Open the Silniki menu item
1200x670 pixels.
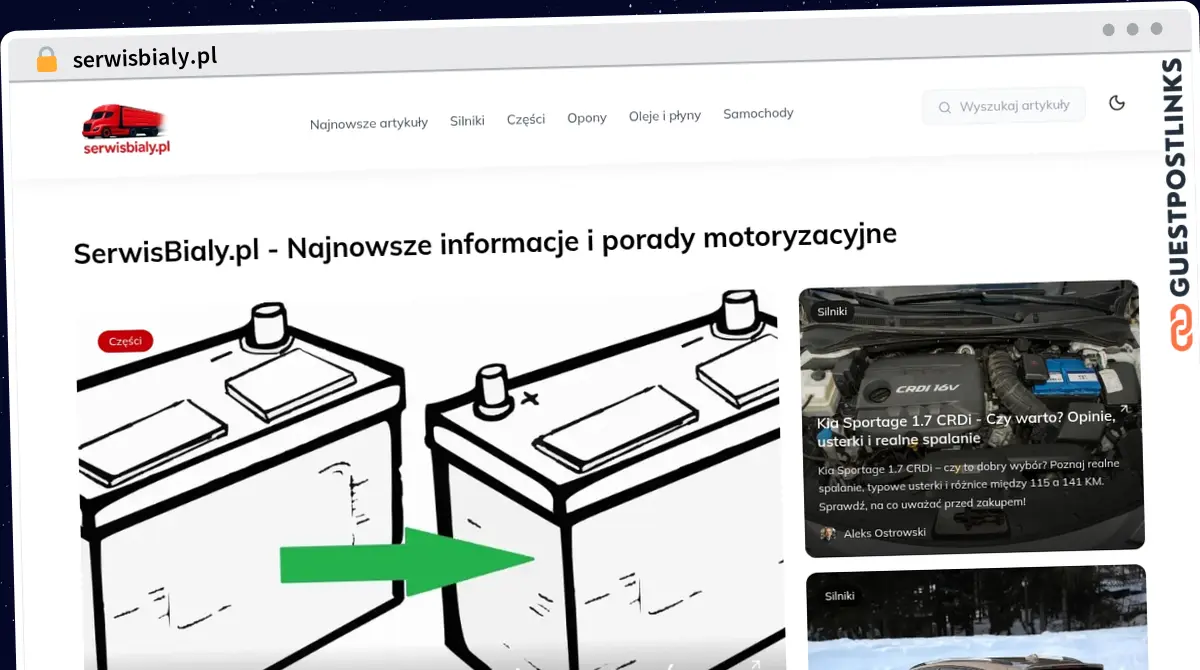pos(467,120)
